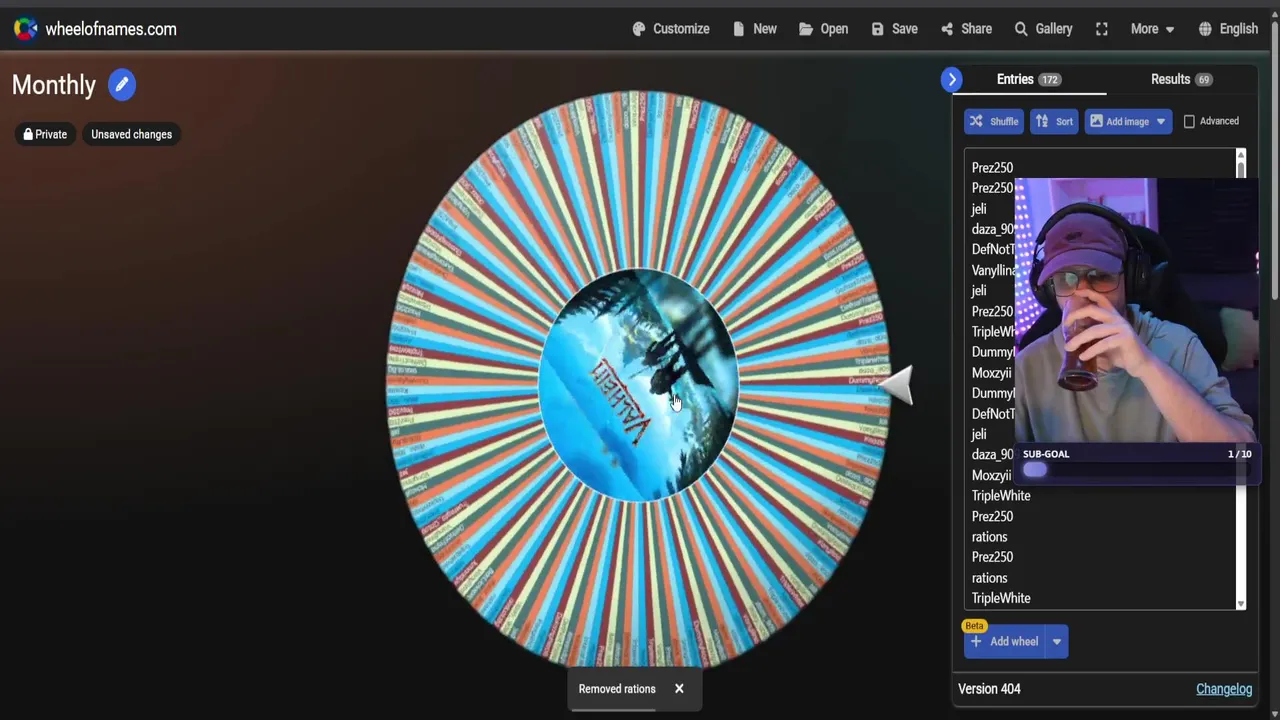Open the Add wheel dropdown arrow
The image size is (1280, 720).
[x=1057, y=642]
